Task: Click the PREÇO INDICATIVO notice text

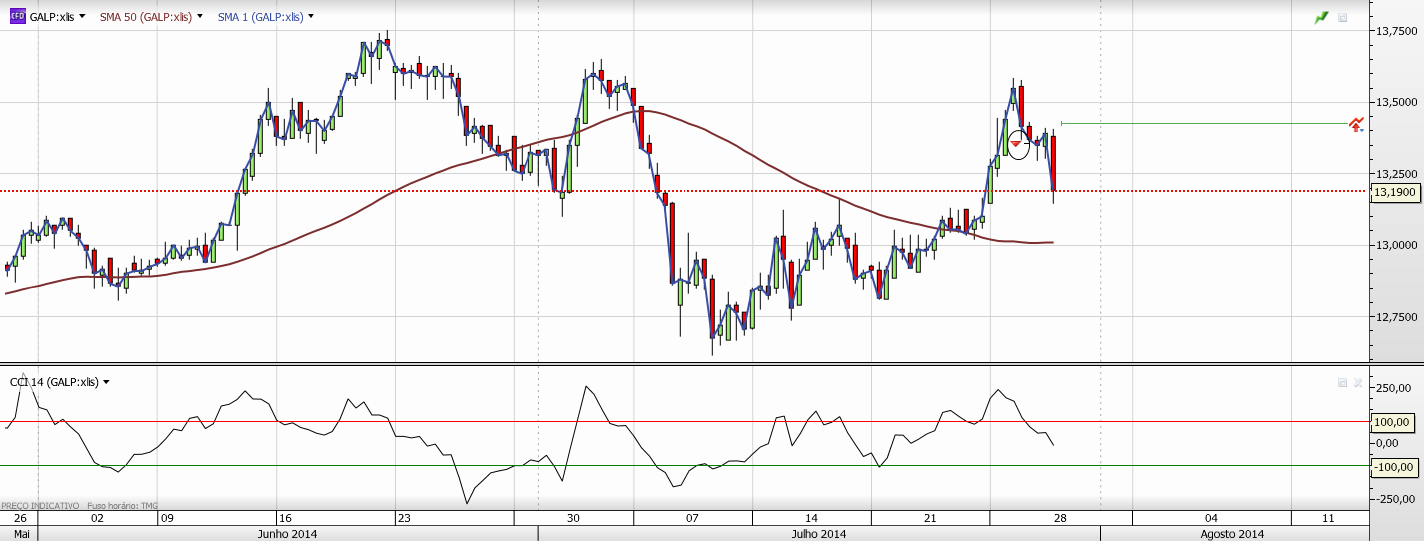Action: [x=39, y=506]
